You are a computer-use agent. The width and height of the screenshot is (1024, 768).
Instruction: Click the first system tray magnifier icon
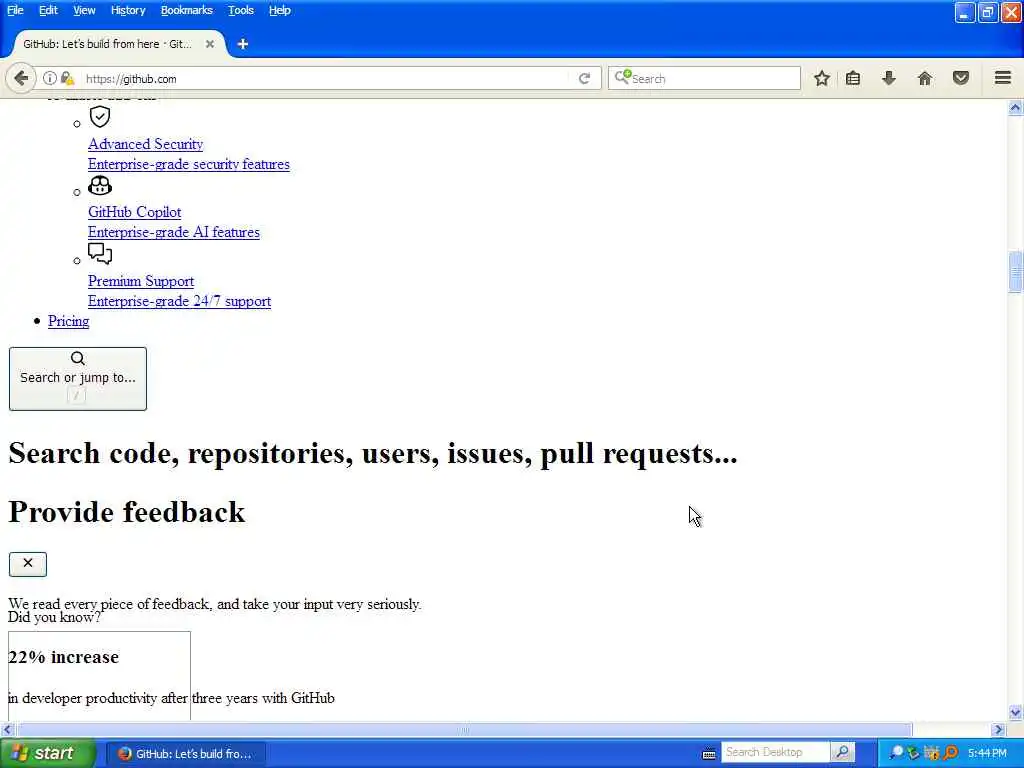pyautogui.click(x=897, y=753)
